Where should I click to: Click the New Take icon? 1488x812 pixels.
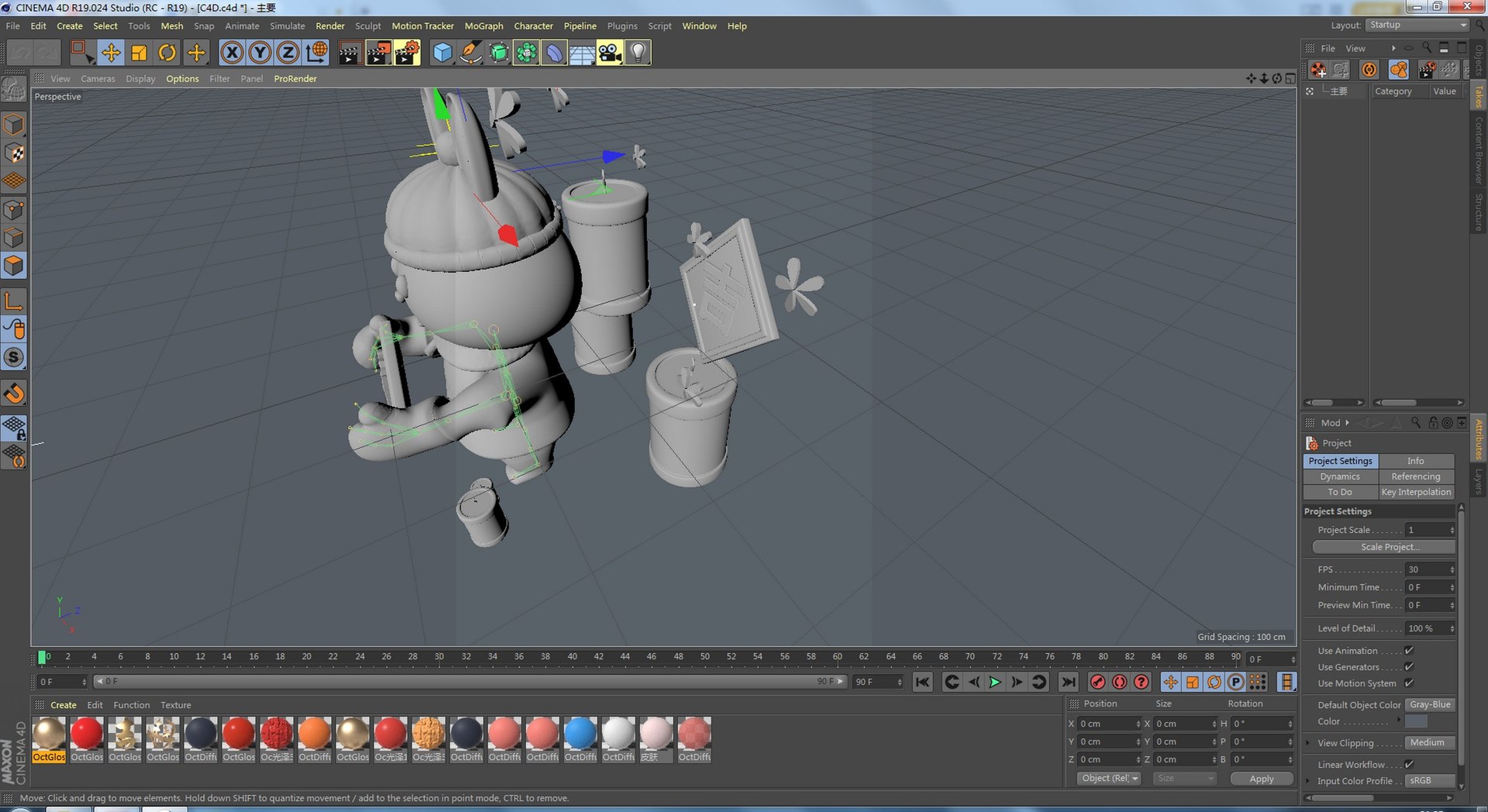point(1317,70)
